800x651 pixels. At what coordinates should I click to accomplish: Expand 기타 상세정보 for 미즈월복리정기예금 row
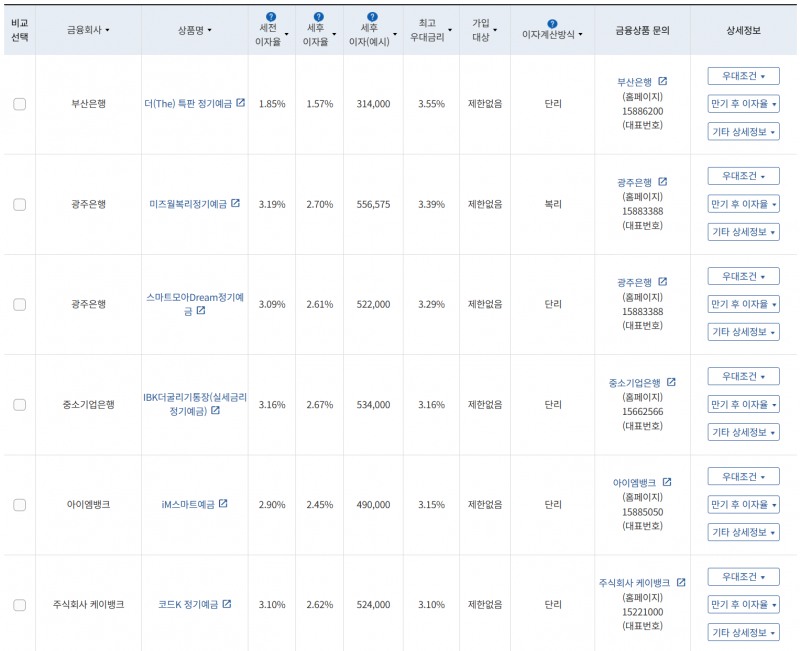[743, 232]
